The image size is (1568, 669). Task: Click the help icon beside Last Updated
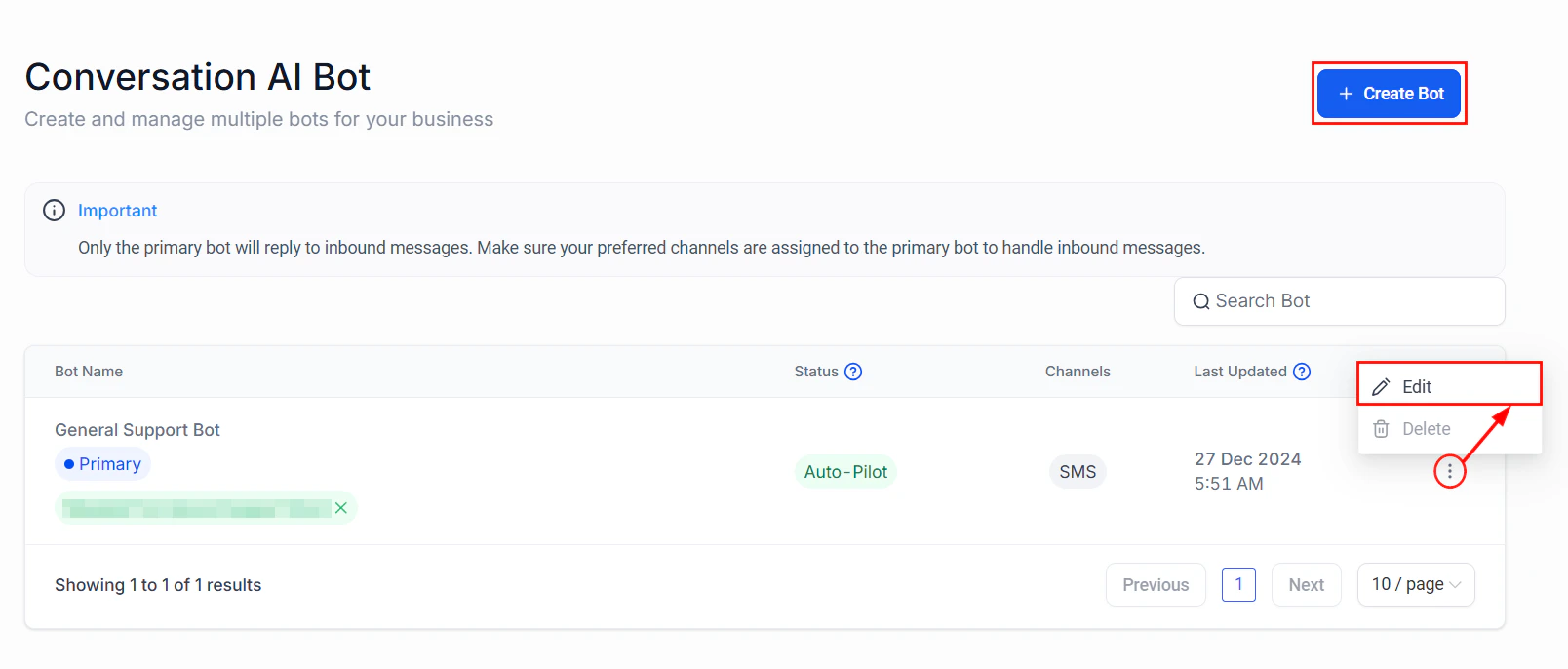coord(1304,371)
